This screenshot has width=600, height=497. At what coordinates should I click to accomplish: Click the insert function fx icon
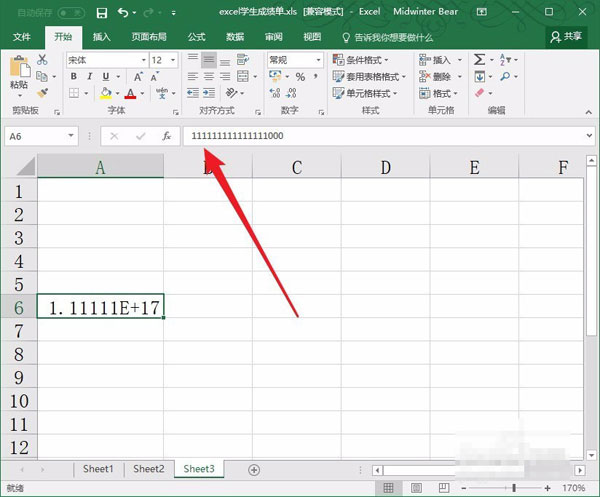[x=167, y=136]
